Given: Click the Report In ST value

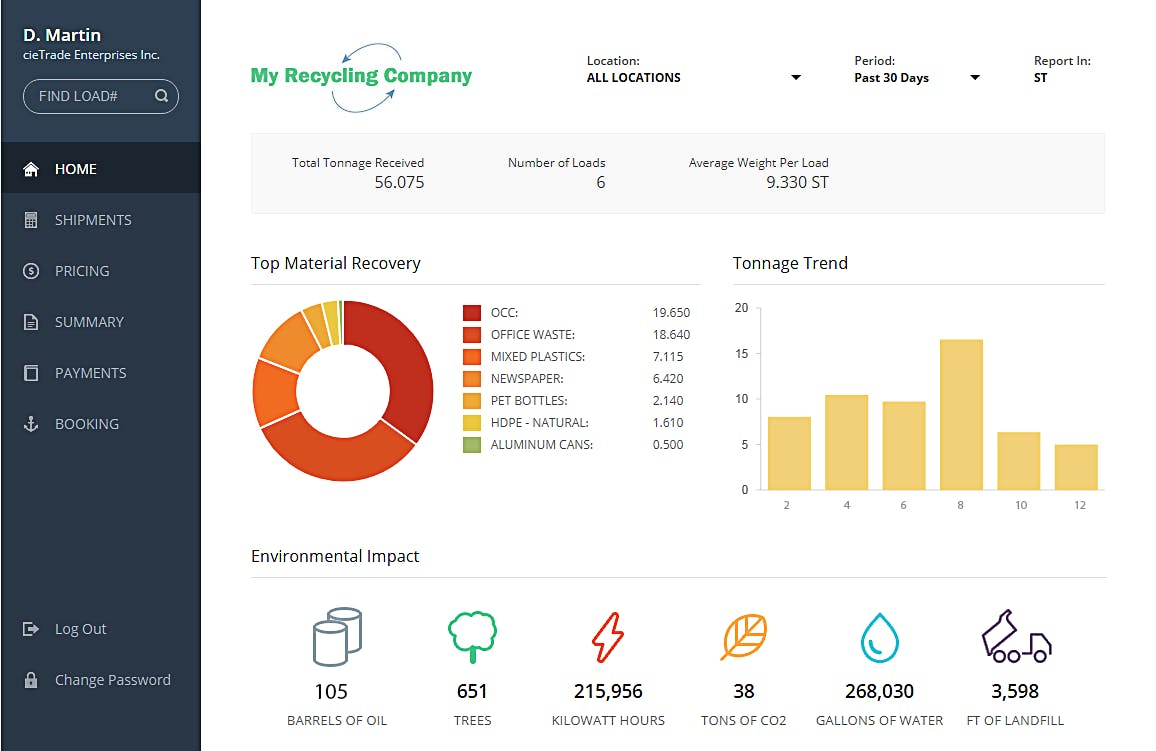Looking at the screenshot, I should (x=1040, y=77).
